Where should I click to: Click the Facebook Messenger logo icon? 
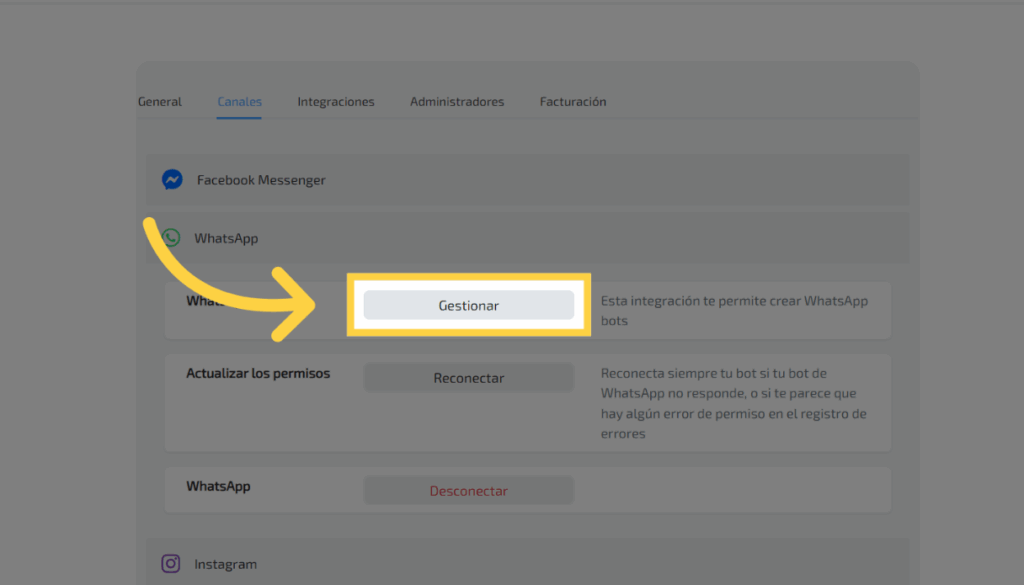pyautogui.click(x=172, y=180)
